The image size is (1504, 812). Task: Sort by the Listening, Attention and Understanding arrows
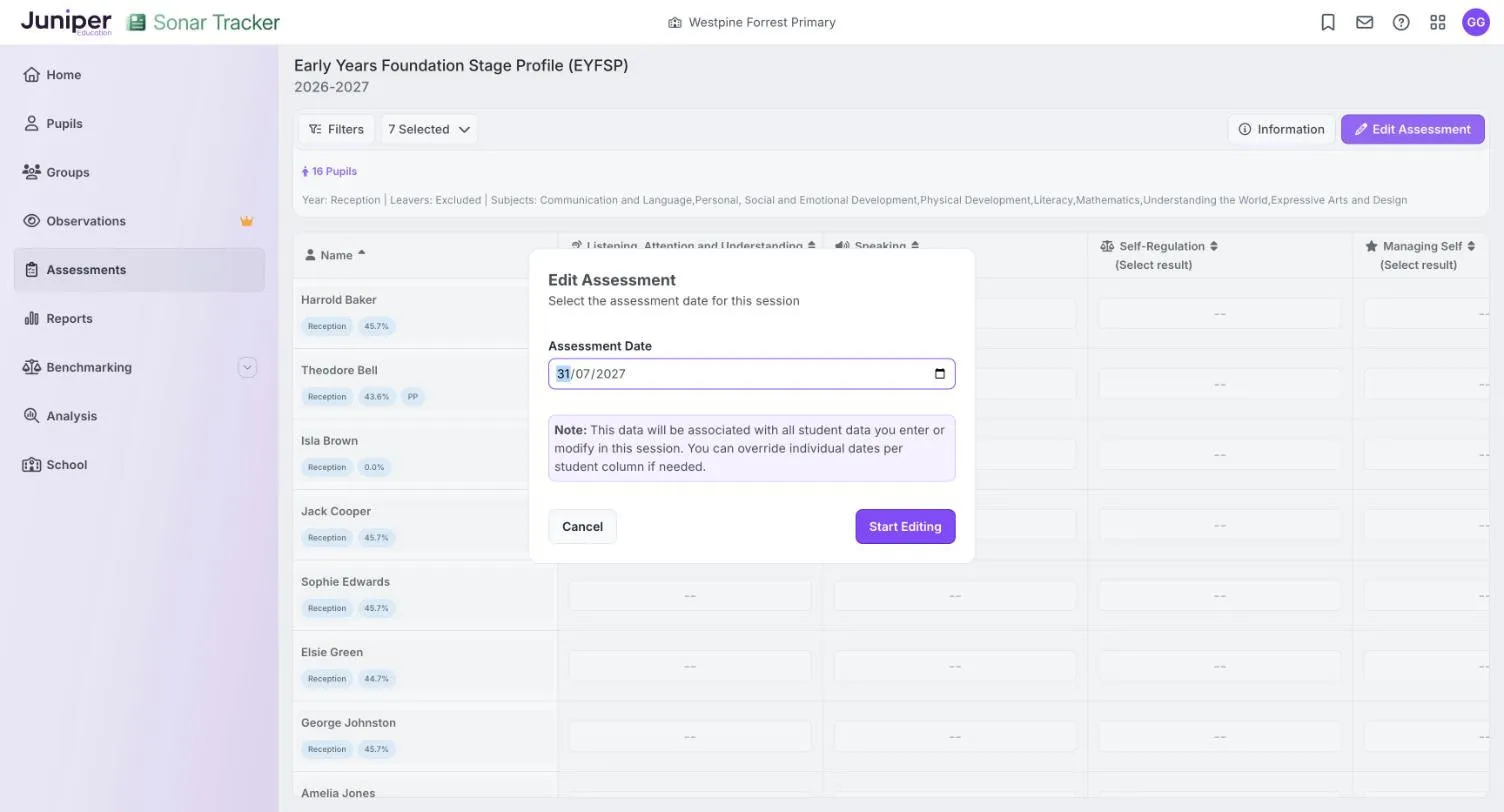click(x=811, y=246)
